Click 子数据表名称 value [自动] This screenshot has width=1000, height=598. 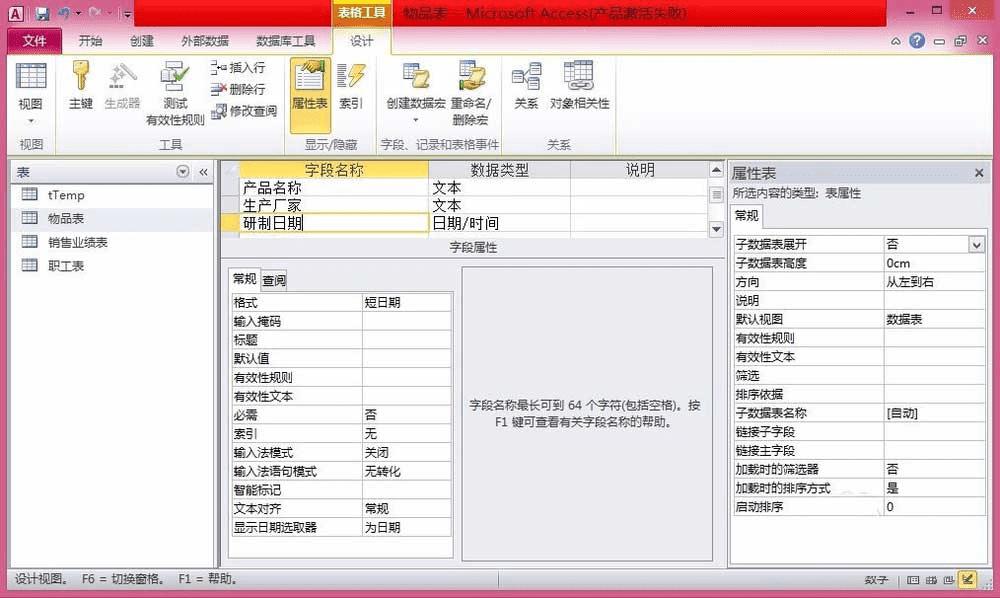(934, 413)
